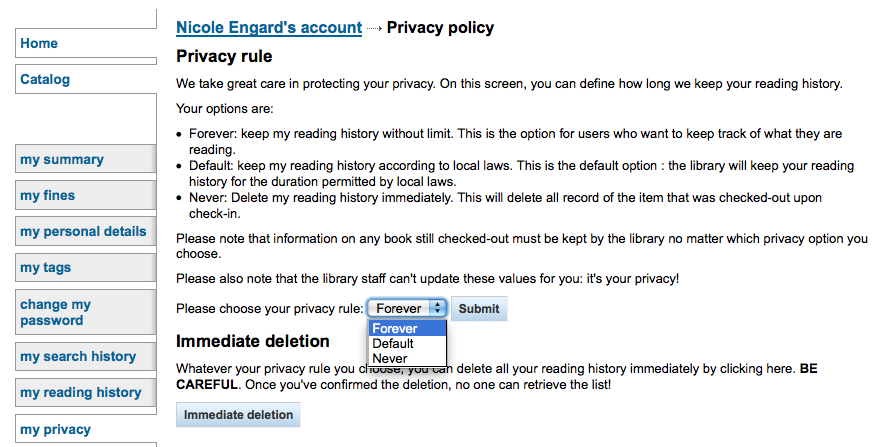Viewport: 873px width, 447px height.
Task: Click the 'Your options are:' text
Action: tap(225, 109)
